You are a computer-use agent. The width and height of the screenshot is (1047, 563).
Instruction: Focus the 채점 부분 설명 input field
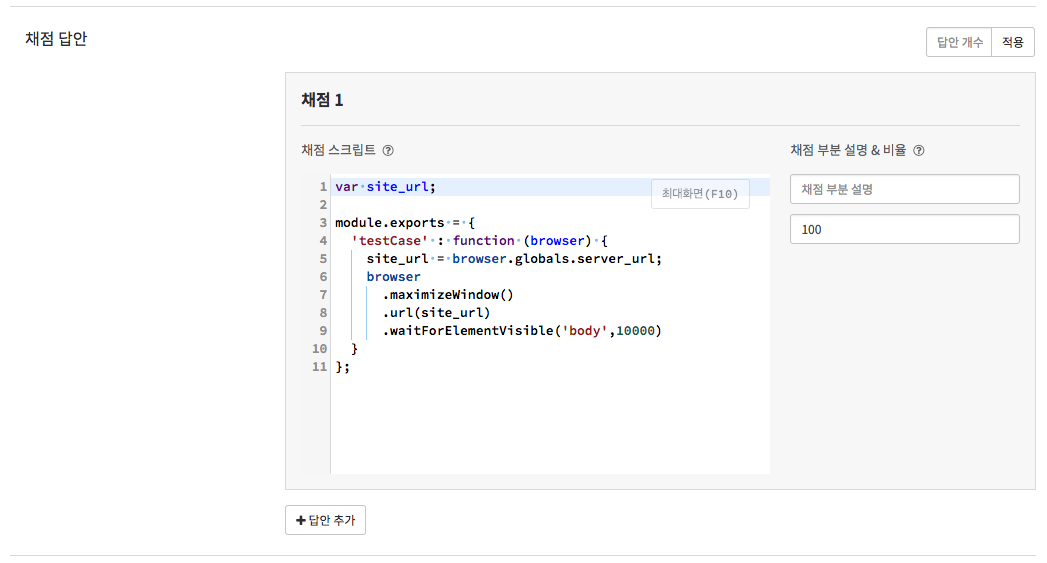[904, 189]
